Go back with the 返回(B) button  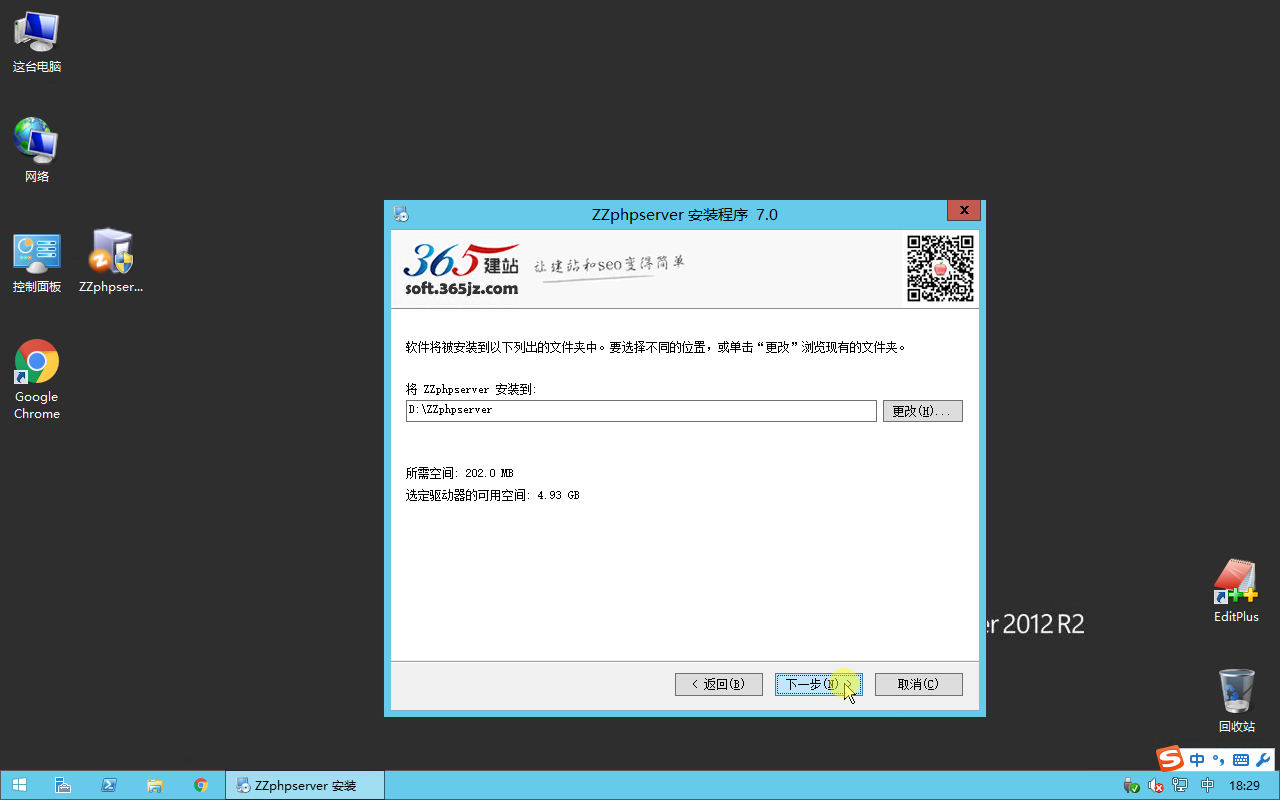pyautogui.click(x=719, y=684)
